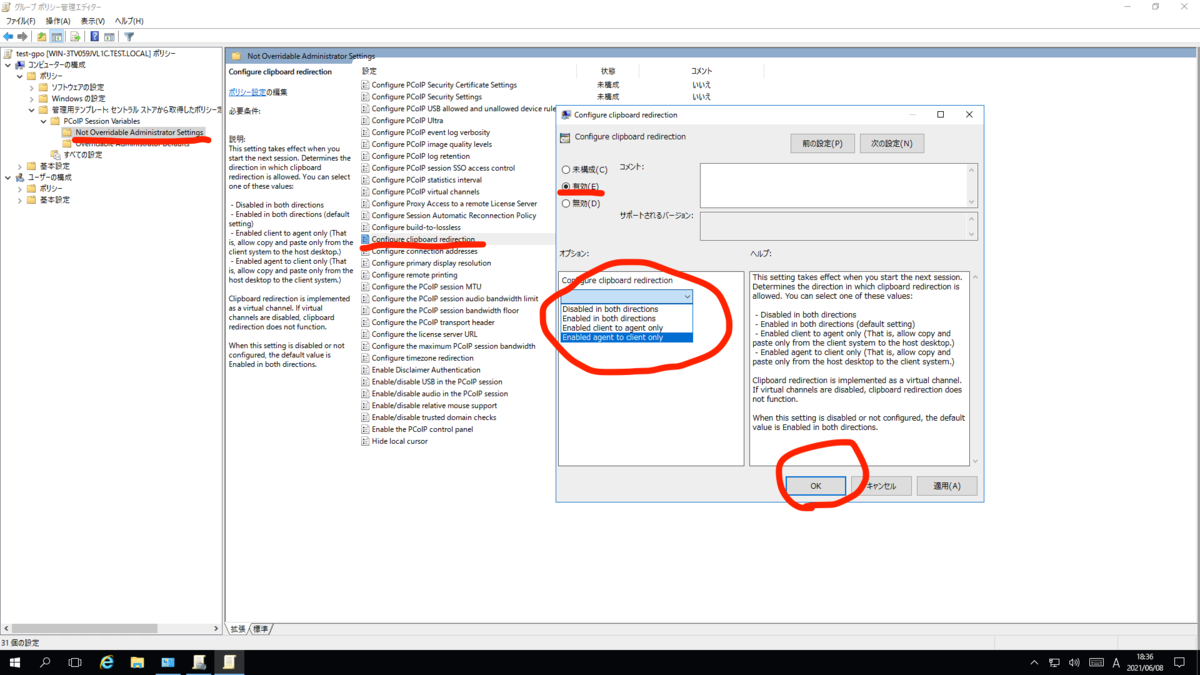1200x675 pixels.
Task: Open Help via the blue question-mark icon
Action: pyautogui.click(x=94, y=37)
